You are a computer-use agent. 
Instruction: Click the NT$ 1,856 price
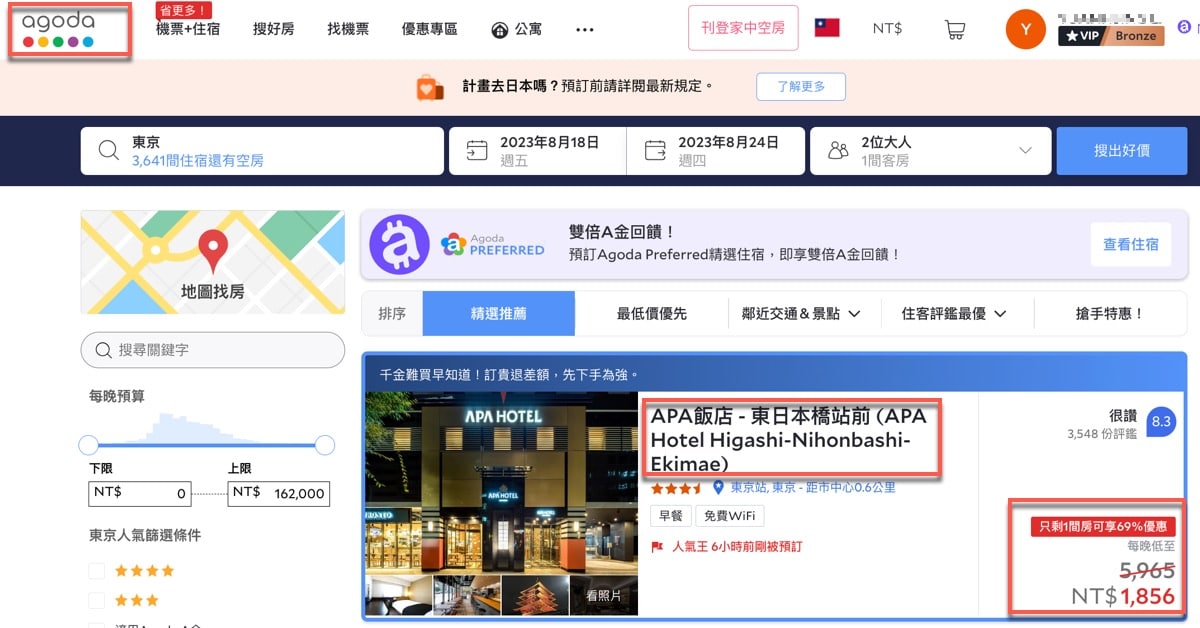tap(1123, 597)
